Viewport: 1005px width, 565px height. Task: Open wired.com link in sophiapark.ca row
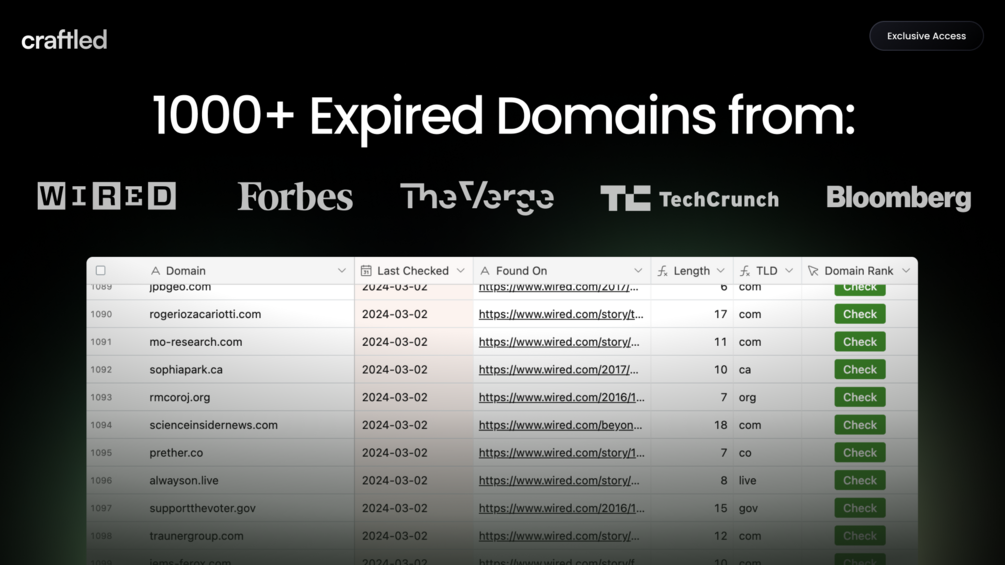558,370
